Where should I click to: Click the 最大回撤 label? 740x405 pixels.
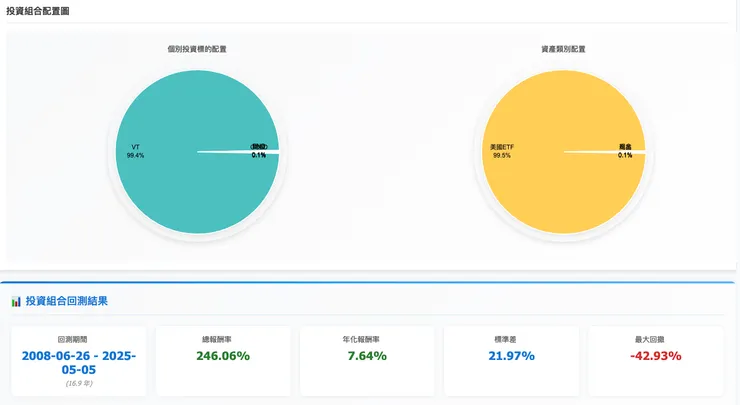click(650, 339)
